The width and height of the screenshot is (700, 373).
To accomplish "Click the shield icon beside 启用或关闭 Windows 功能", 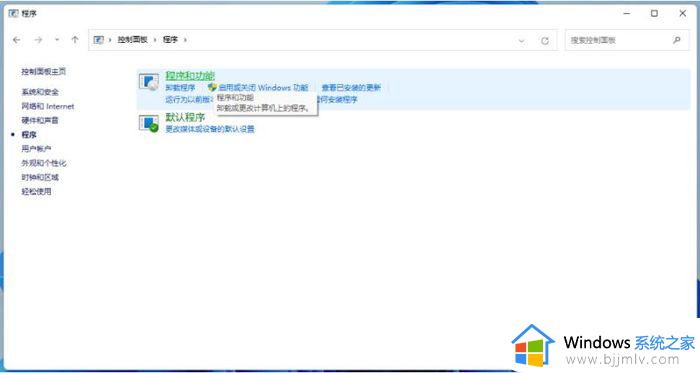I will [x=212, y=87].
